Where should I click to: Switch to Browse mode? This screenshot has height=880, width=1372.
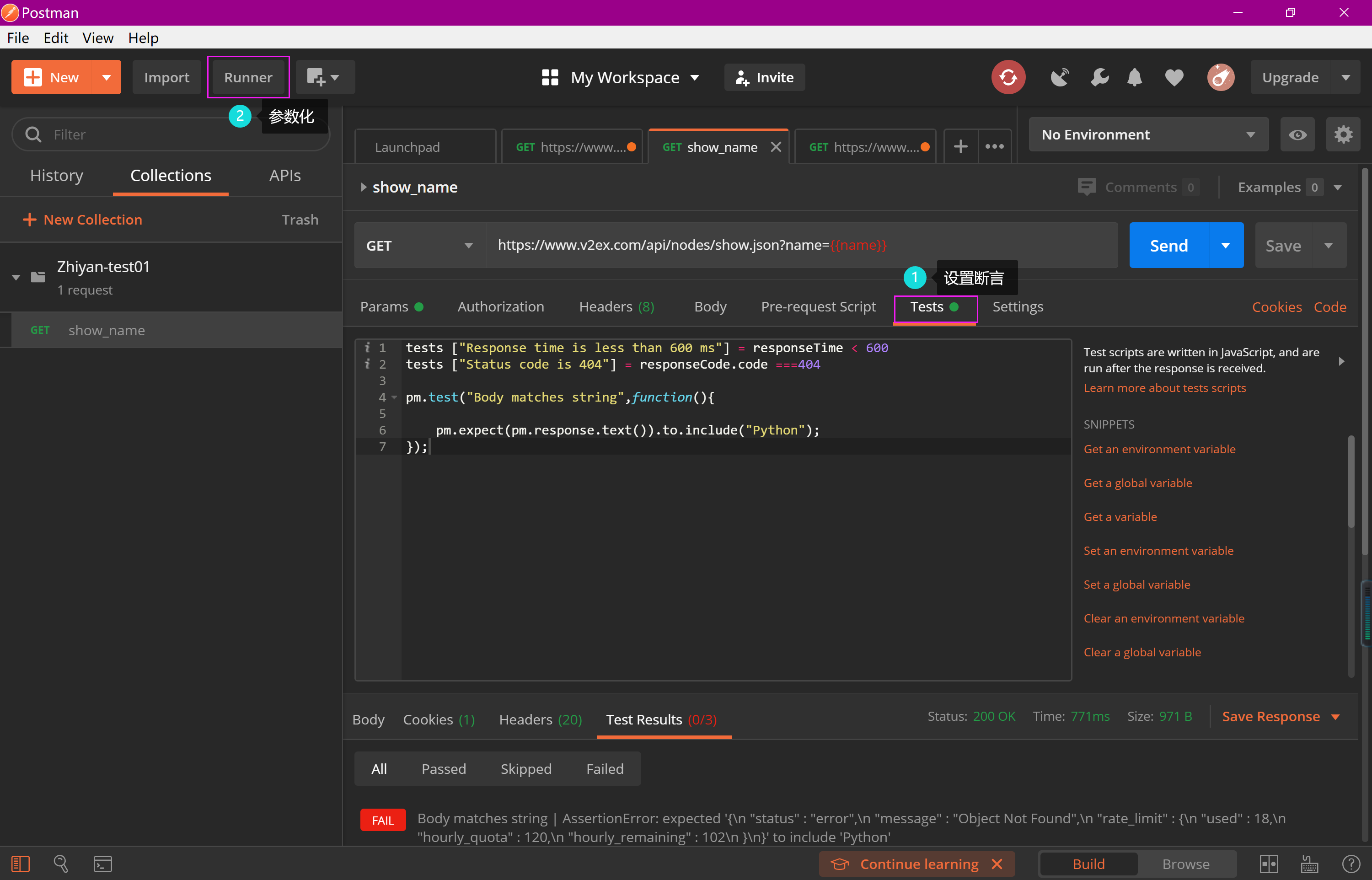(x=1185, y=864)
